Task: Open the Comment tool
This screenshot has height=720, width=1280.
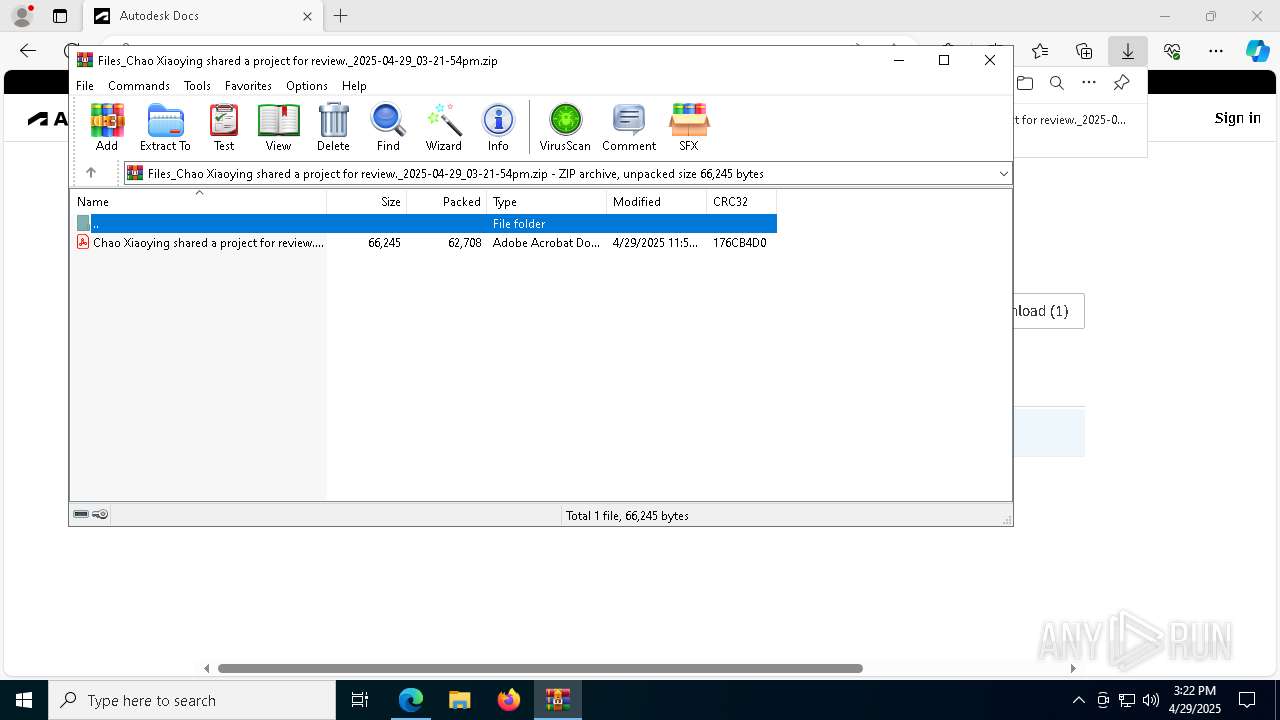Action: [629, 127]
